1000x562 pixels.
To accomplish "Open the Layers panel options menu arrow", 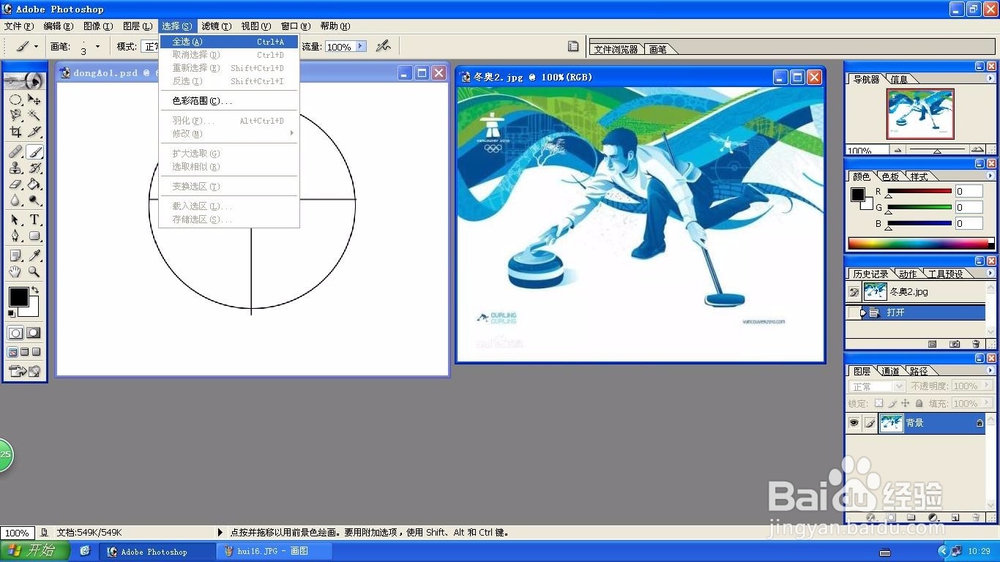I will click(x=990, y=371).
